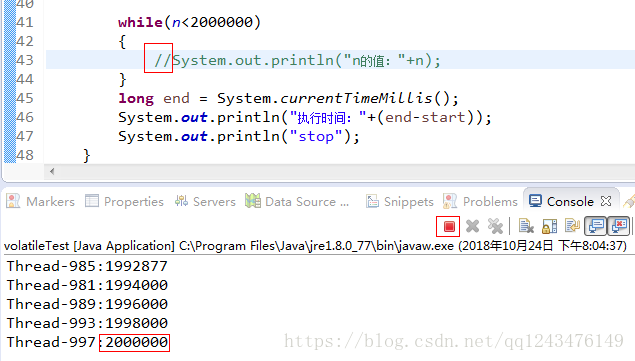Click line number 43 in the gutter
Image resolution: width=635 pixels, height=361 pixels.
click(25, 60)
